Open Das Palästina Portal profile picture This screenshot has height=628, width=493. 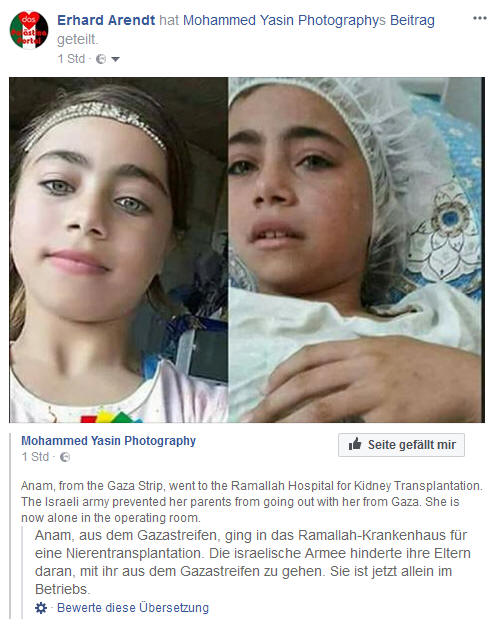pos(29,30)
